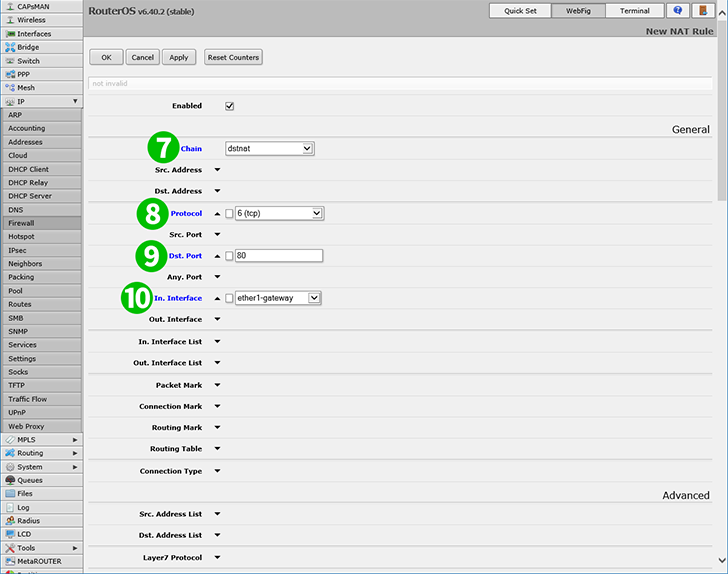Expand the Dst. Address field

pyautogui.click(x=217, y=191)
